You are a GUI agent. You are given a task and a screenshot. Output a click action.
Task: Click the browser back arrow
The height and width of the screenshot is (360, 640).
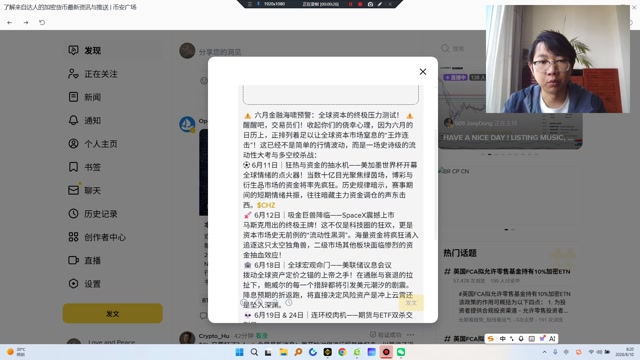click(10, 22)
